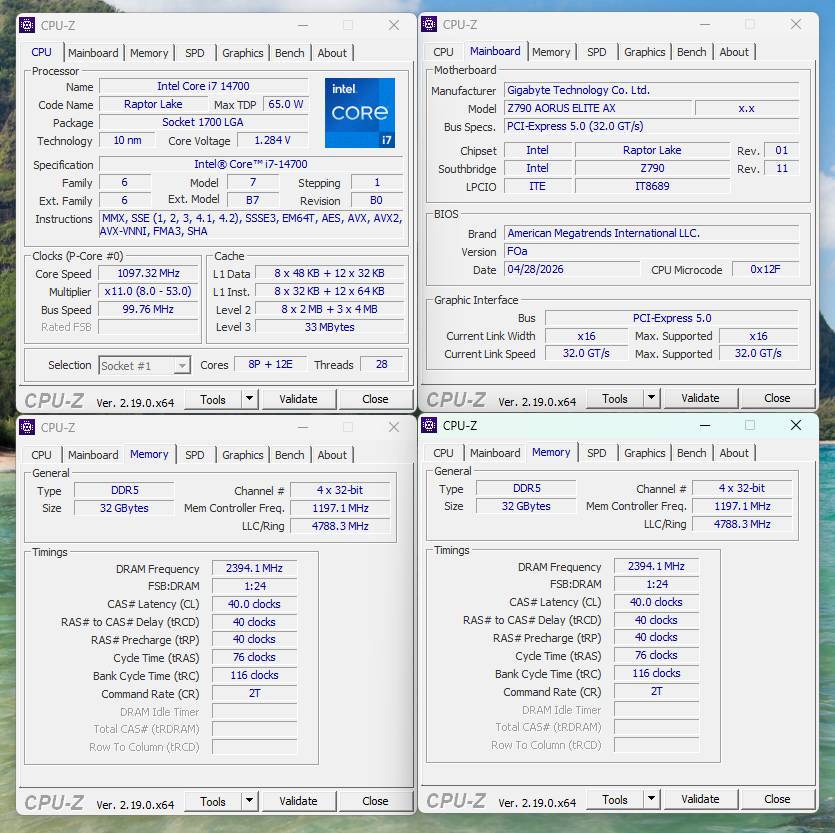This screenshot has width=835, height=833.
Task: Click the Current Link Speed value '32.0 GT/s'
Action: 586,353
